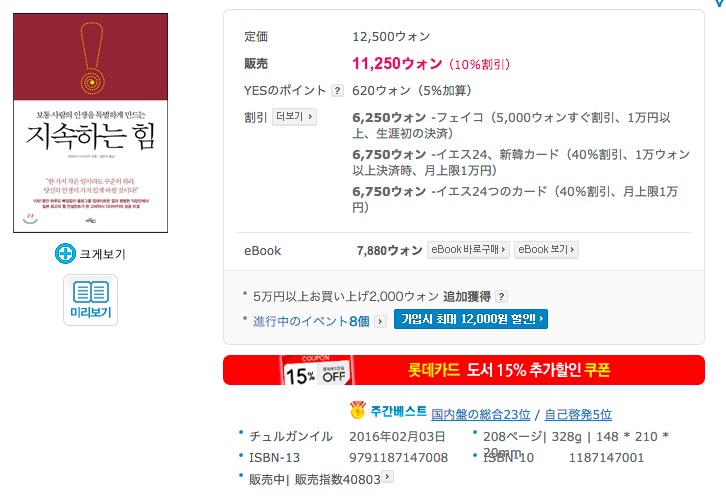Open the 미리보기 book preview icon
Screen dimensions: 726x496
[x=91, y=300]
